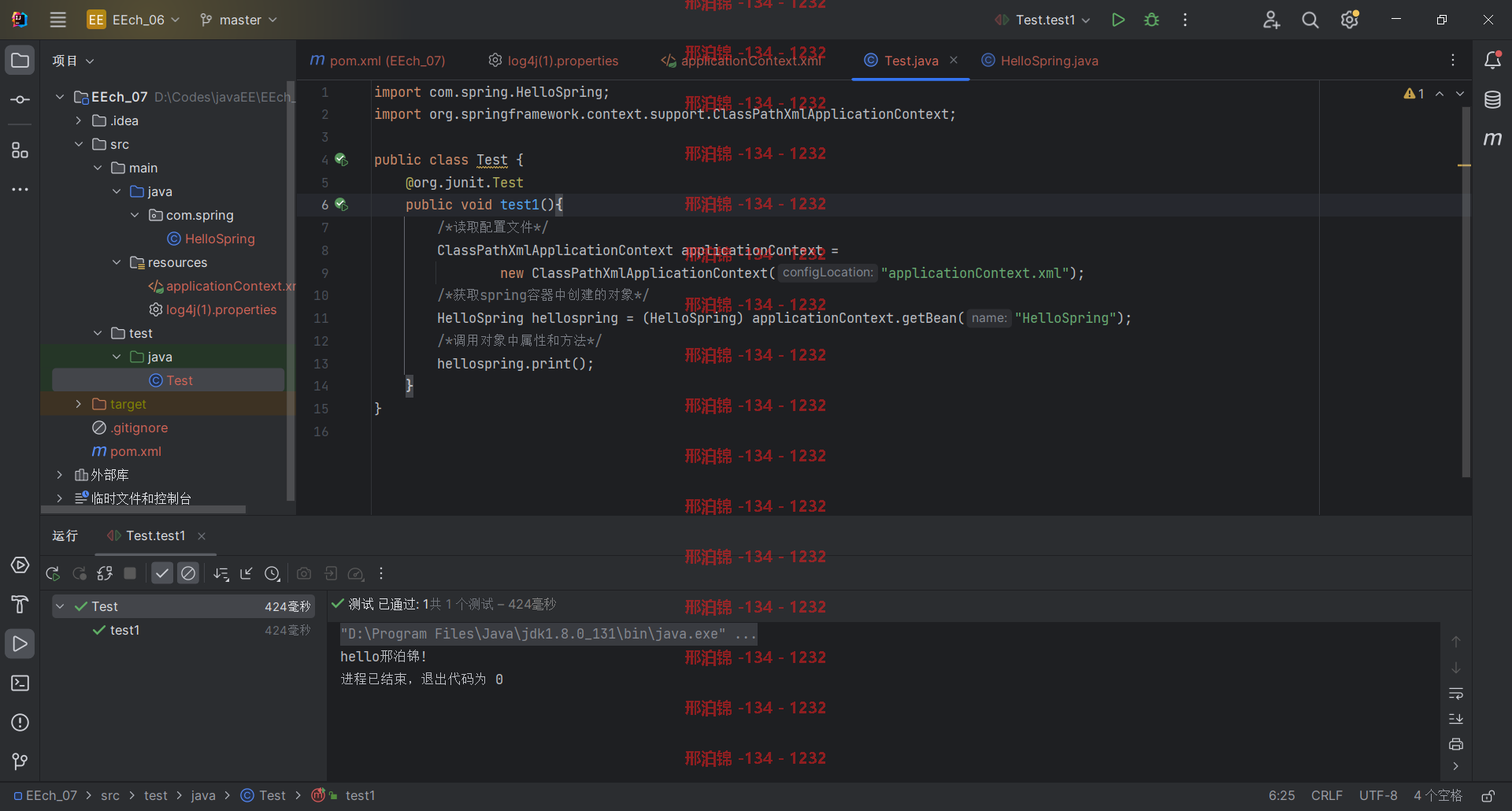Open IDE settings gear
Image resolution: width=1512 pixels, height=811 pixels.
point(1349,20)
